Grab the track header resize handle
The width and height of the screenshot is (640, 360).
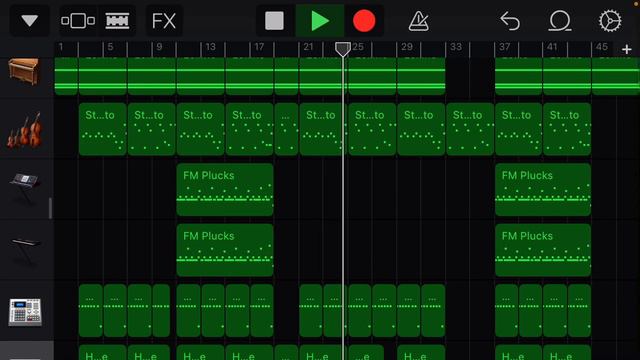click(50, 208)
